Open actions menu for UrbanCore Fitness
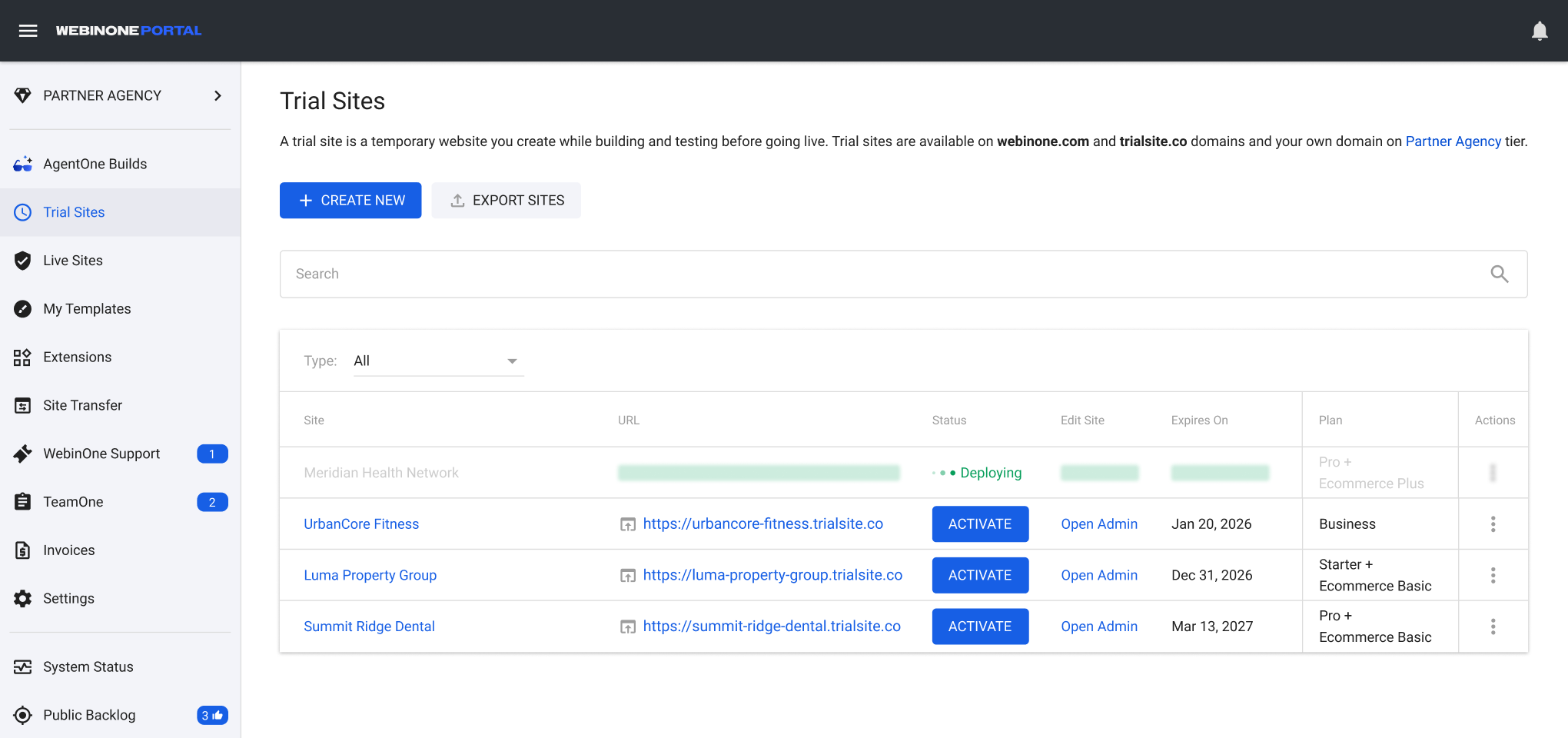The image size is (1568, 738). (1493, 524)
